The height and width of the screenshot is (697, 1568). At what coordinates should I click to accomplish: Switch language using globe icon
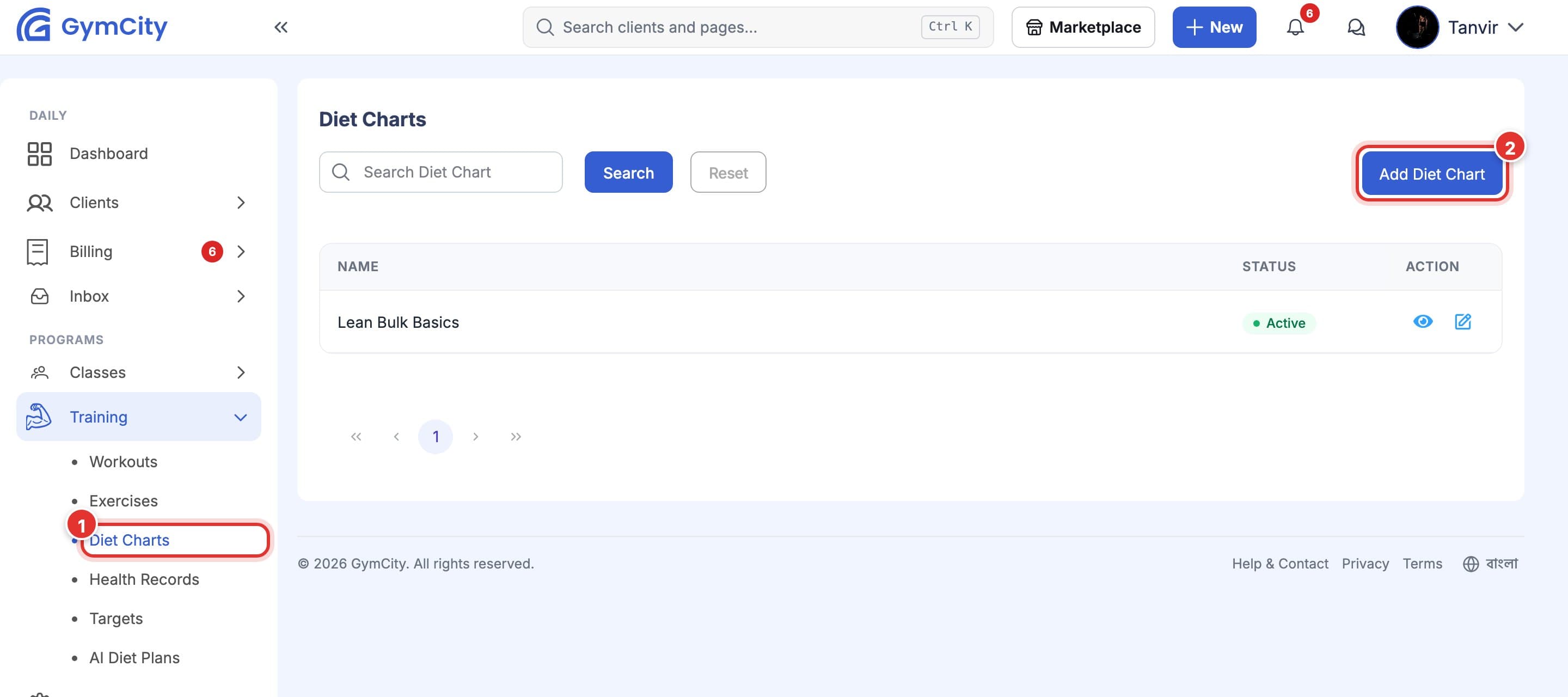click(x=1471, y=564)
